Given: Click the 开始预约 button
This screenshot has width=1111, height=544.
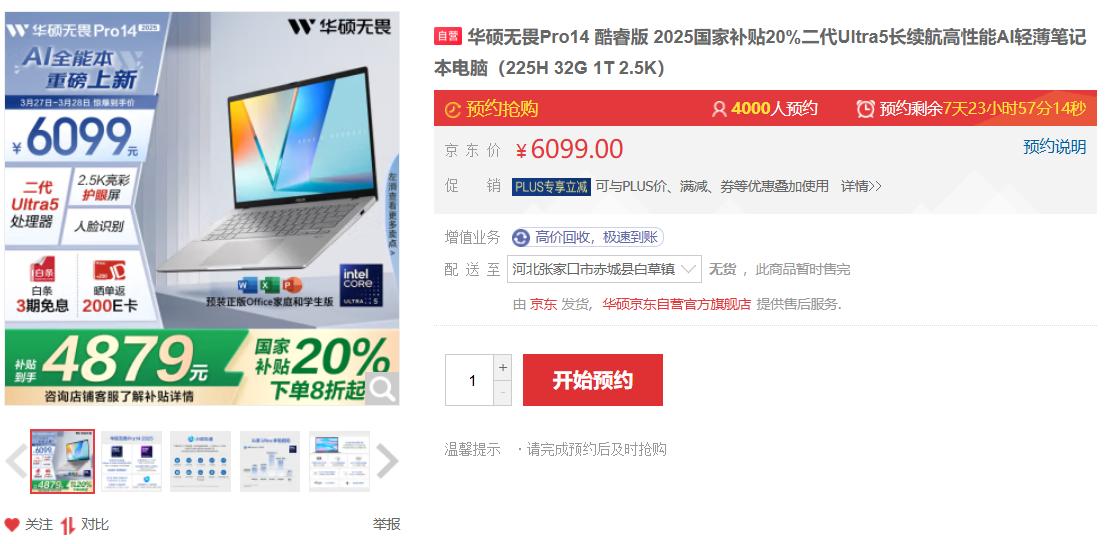Looking at the screenshot, I should 593,380.
